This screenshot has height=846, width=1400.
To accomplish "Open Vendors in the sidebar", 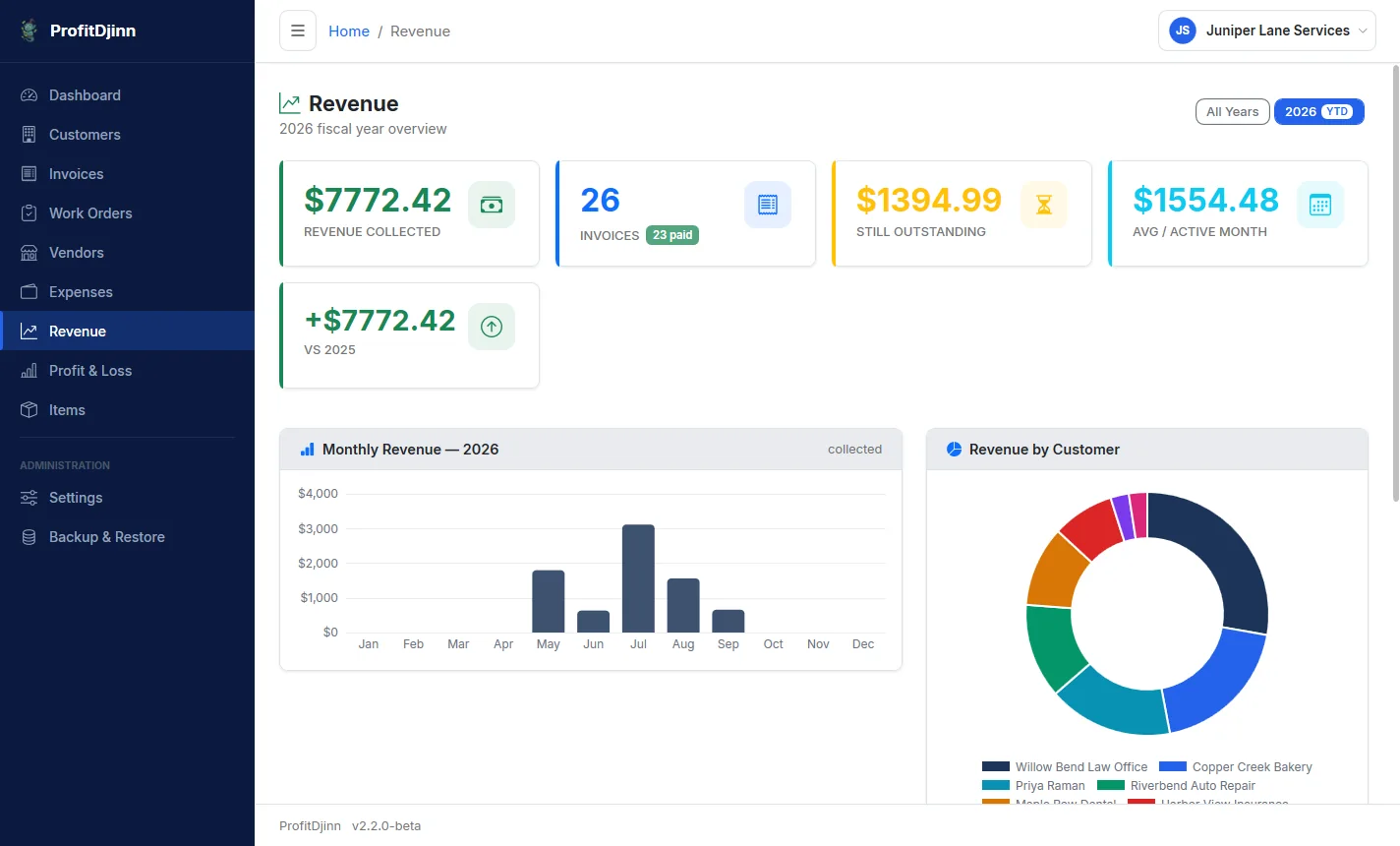I will [127, 253].
